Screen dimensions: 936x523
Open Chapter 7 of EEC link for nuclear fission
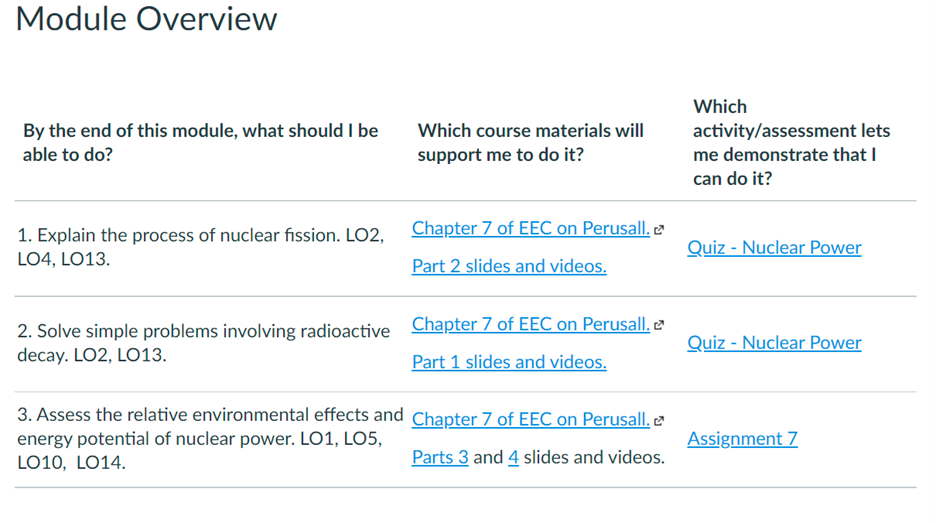click(x=530, y=228)
